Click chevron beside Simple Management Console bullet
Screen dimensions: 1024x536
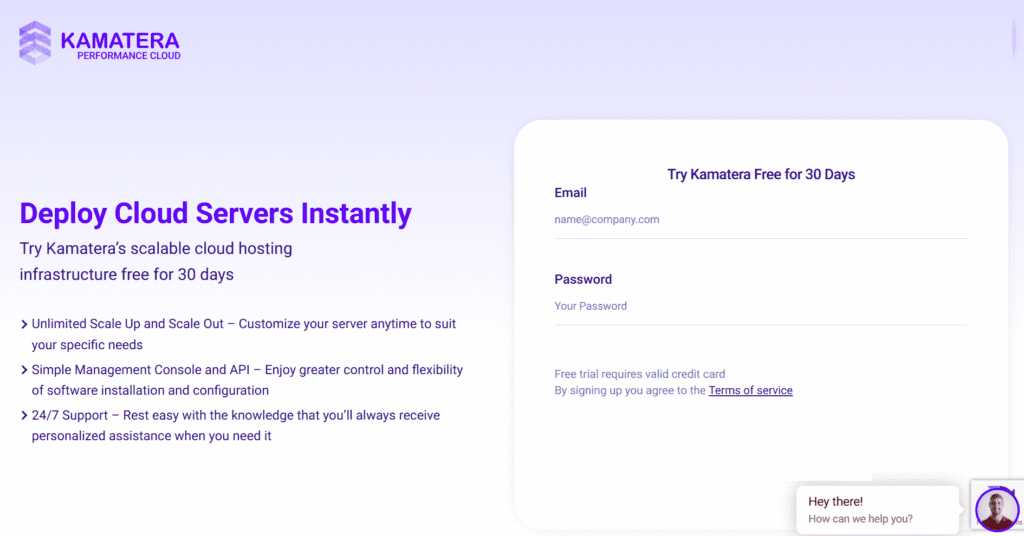click(24, 370)
